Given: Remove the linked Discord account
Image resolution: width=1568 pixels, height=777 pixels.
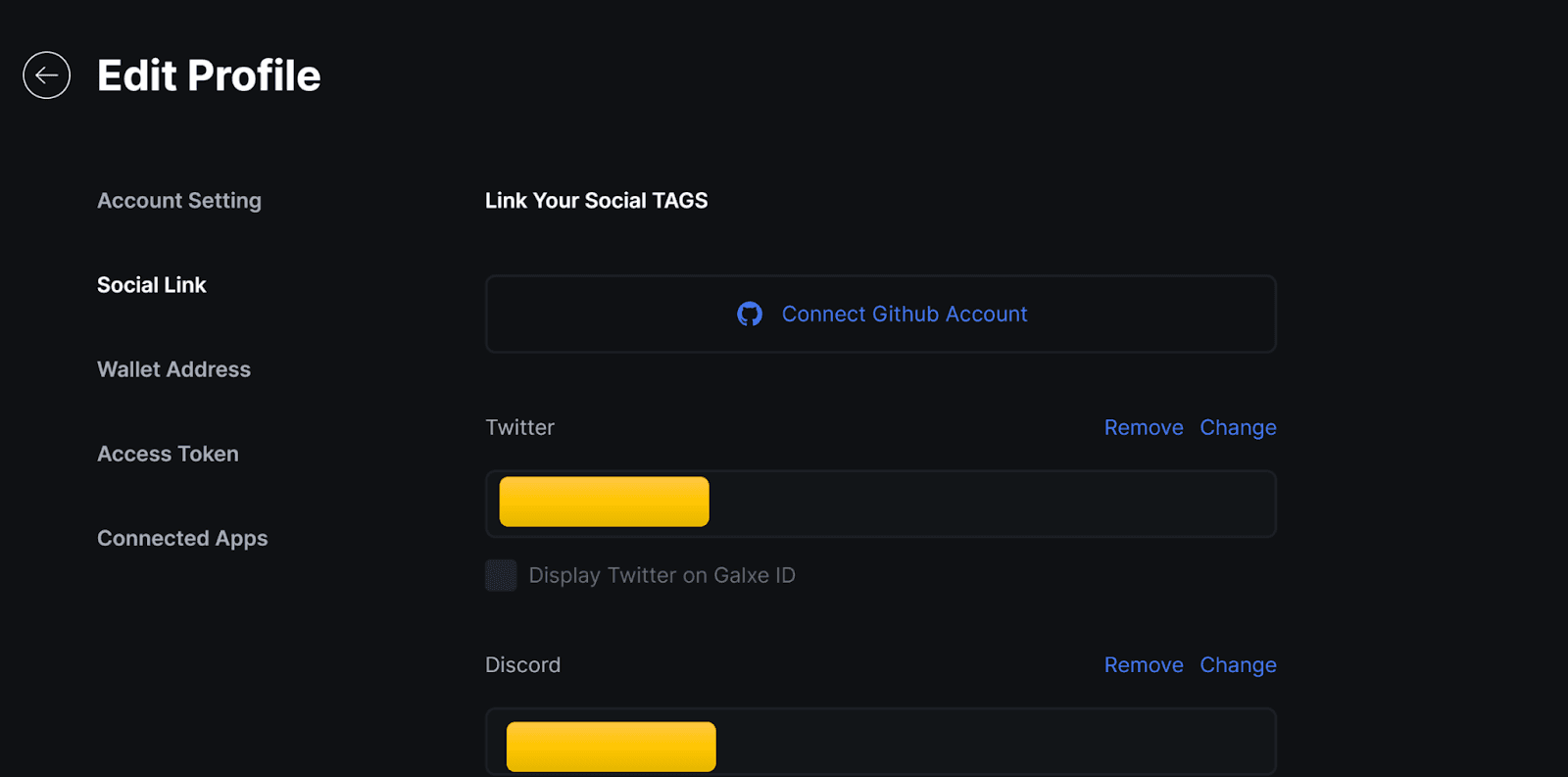Looking at the screenshot, I should click(1144, 664).
